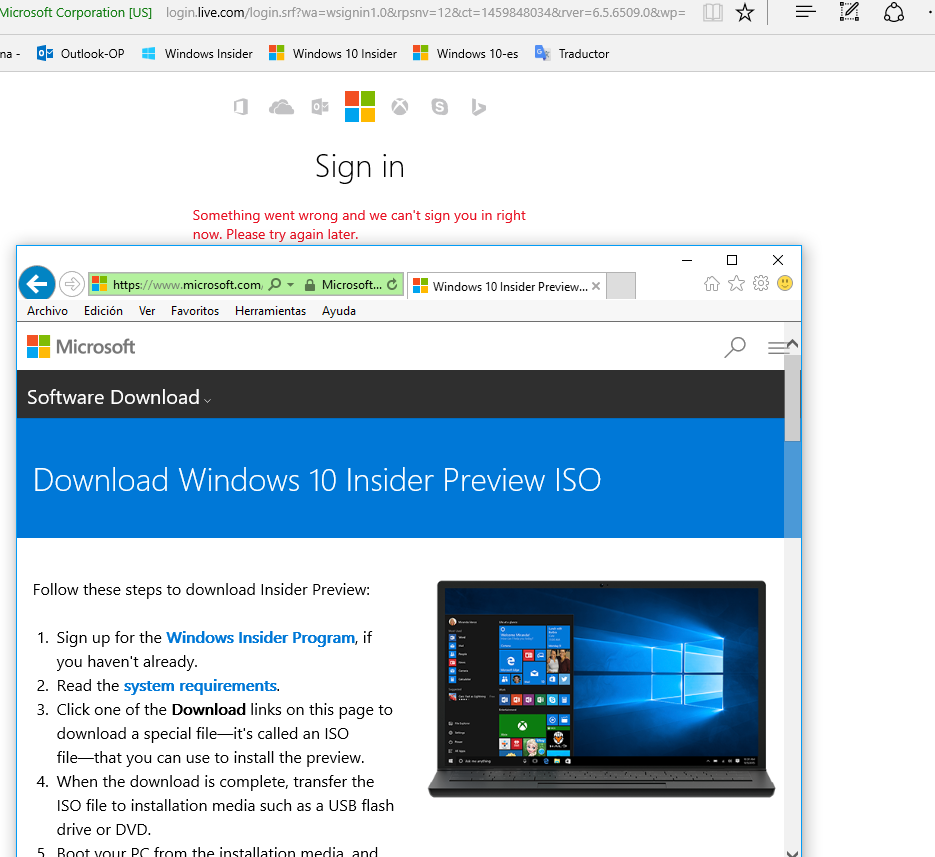Screen dimensions: 935x857
Task: Open search on the Microsoft download page
Action: pyautogui.click(x=735, y=347)
